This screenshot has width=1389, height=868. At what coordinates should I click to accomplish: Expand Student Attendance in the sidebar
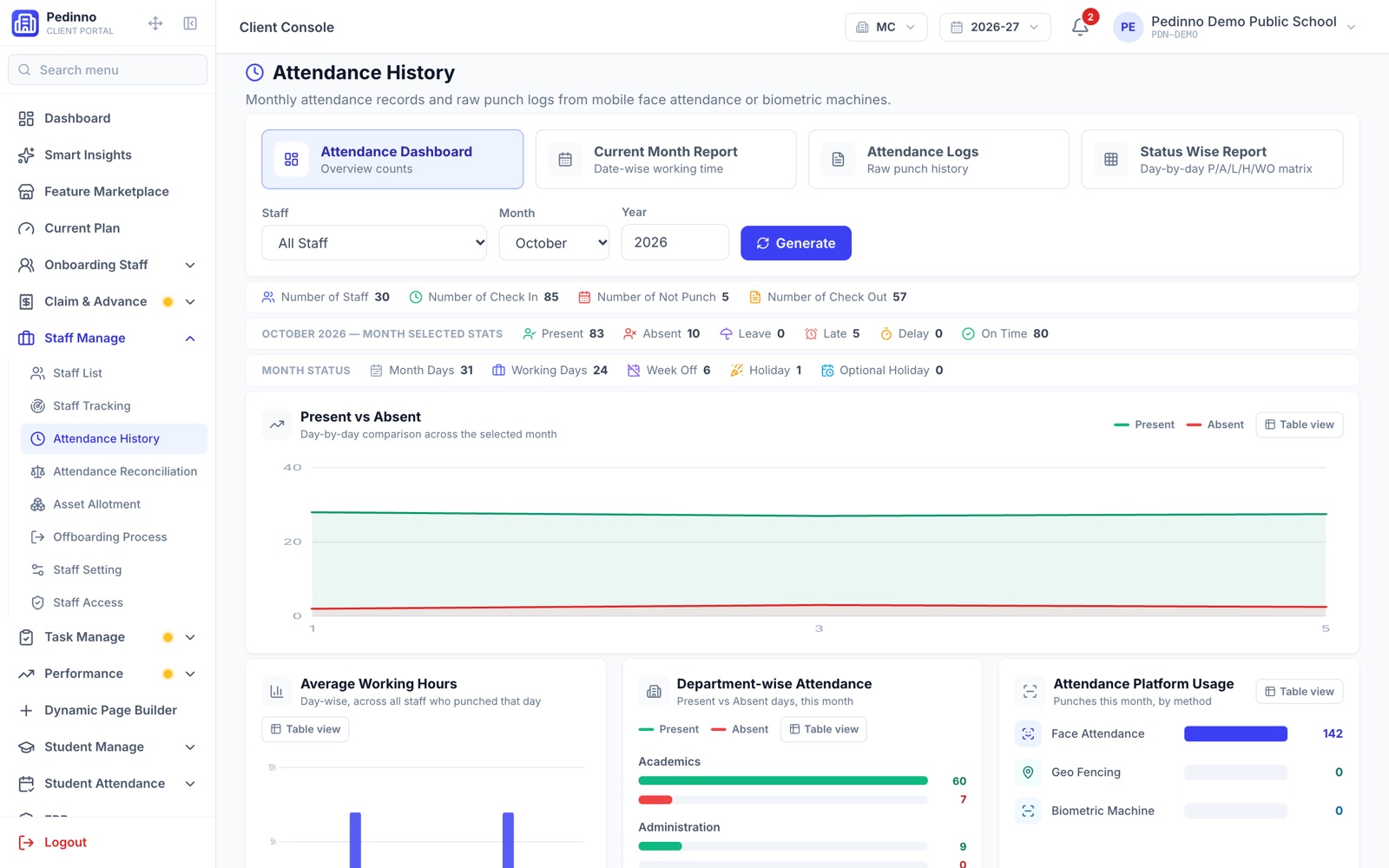pyautogui.click(x=190, y=783)
